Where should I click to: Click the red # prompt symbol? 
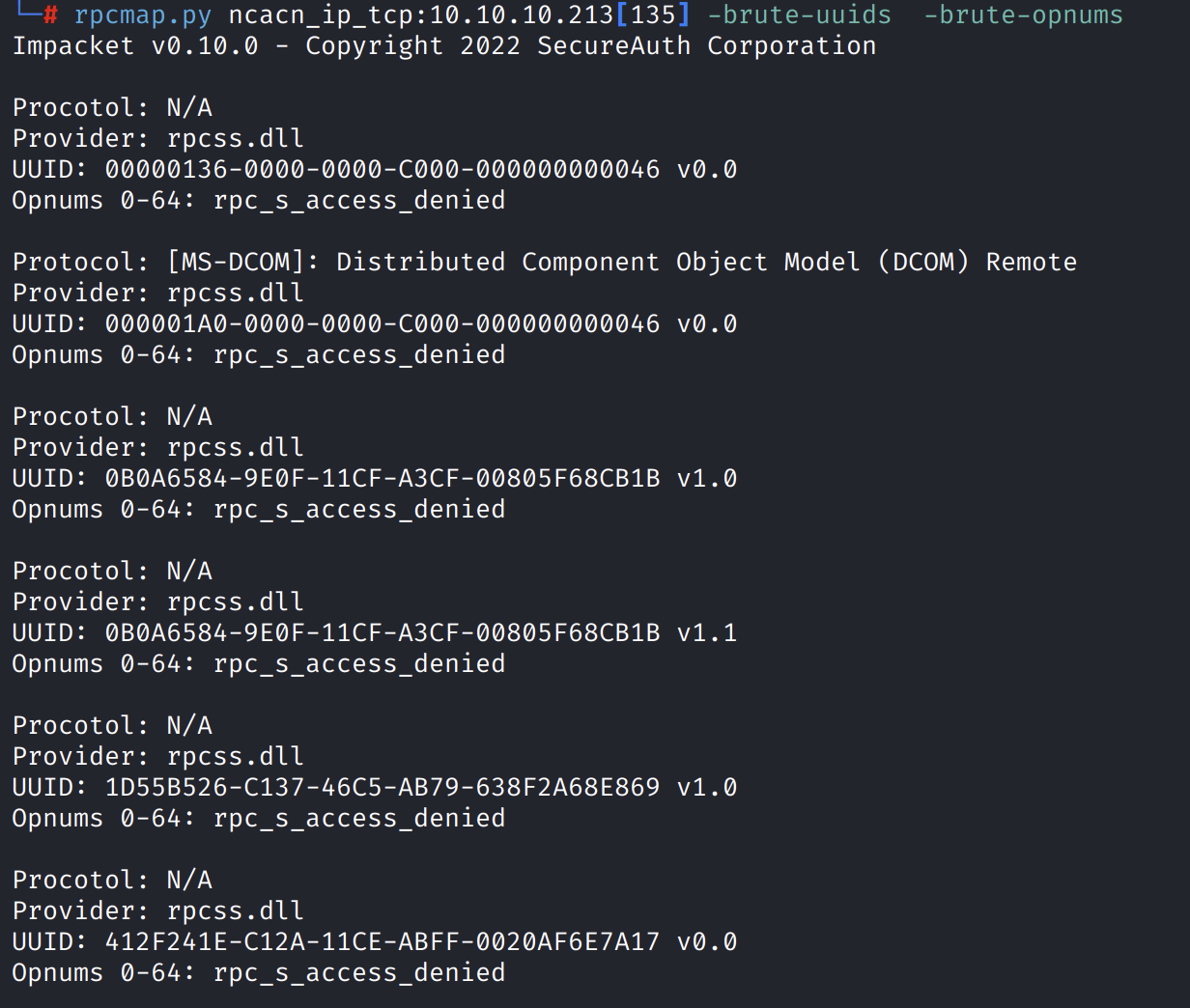coord(51,15)
